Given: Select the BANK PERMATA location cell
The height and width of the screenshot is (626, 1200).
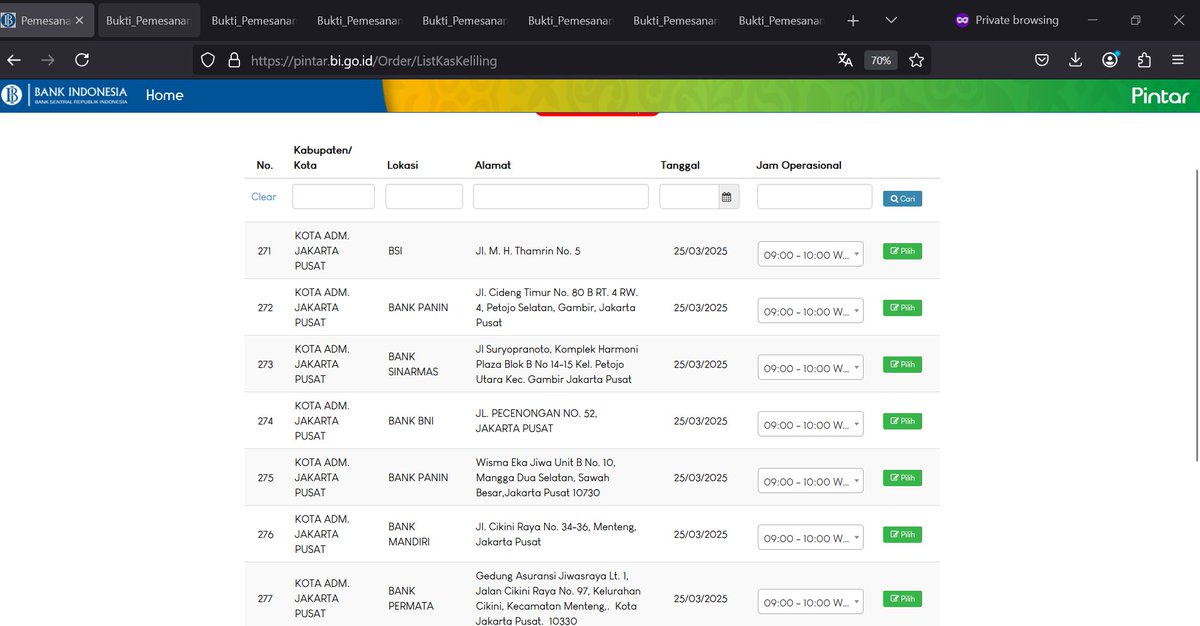Looking at the screenshot, I should coord(411,598).
